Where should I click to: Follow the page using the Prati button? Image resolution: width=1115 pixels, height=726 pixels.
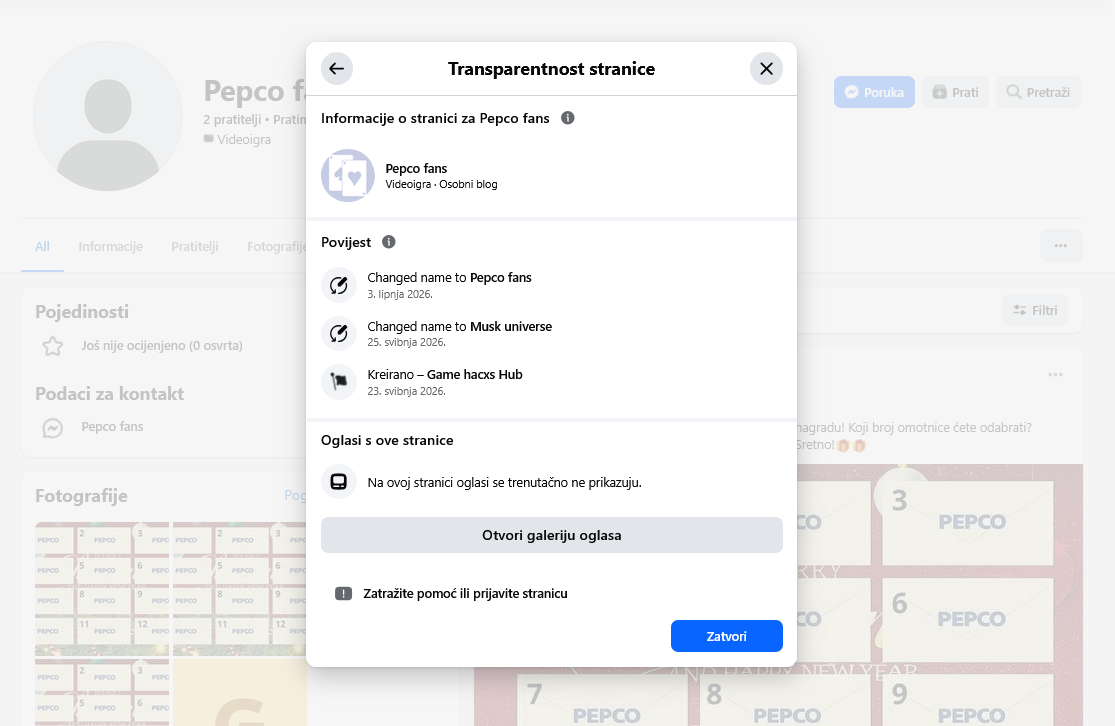click(955, 92)
